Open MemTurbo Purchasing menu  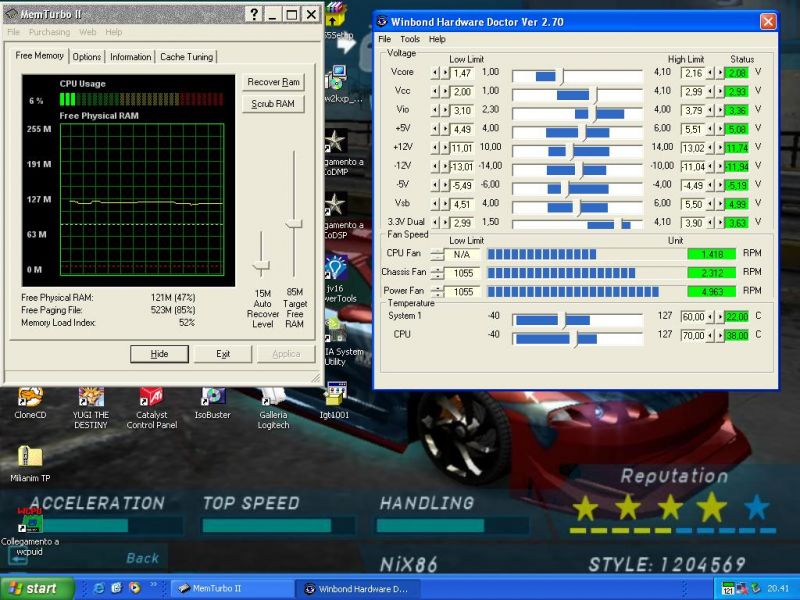pos(49,32)
